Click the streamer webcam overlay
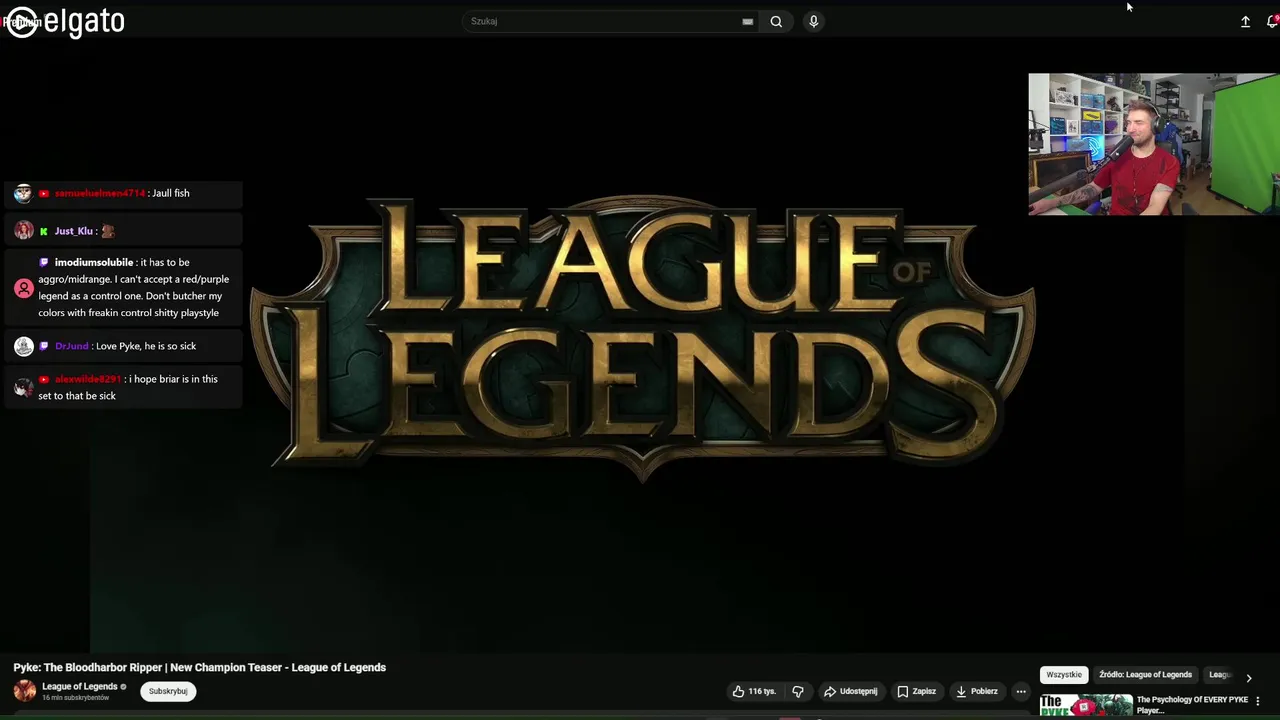 pyautogui.click(x=1153, y=144)
